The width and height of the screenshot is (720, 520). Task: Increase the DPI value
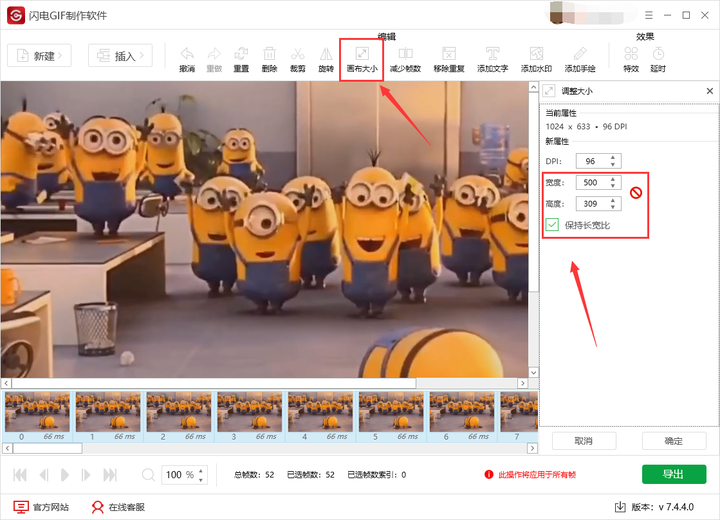point(613,158)
